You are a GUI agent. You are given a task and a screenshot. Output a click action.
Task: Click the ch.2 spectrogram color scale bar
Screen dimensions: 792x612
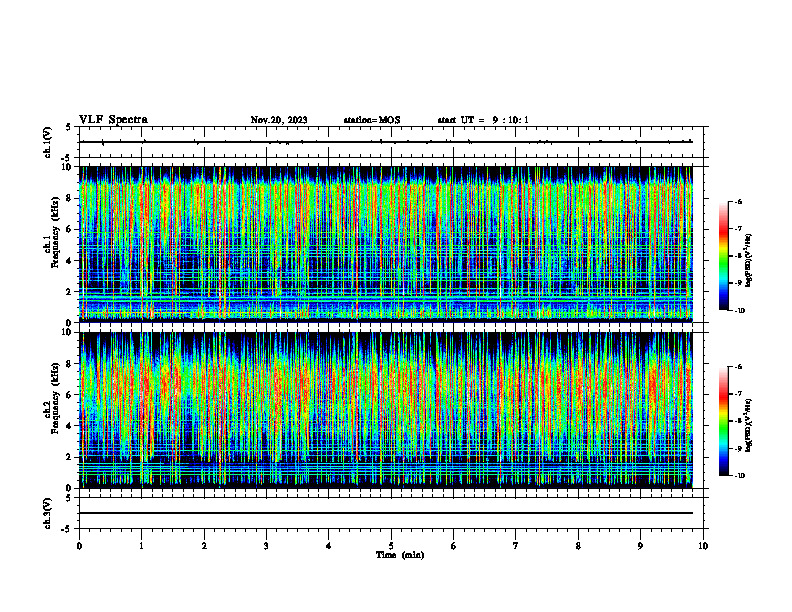[x=723, y=421]
